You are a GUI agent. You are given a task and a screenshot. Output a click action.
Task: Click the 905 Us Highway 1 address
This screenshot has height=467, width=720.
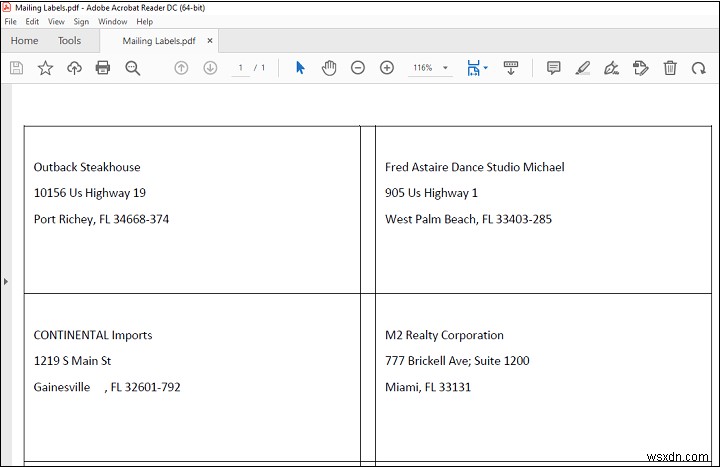(431, 193)
